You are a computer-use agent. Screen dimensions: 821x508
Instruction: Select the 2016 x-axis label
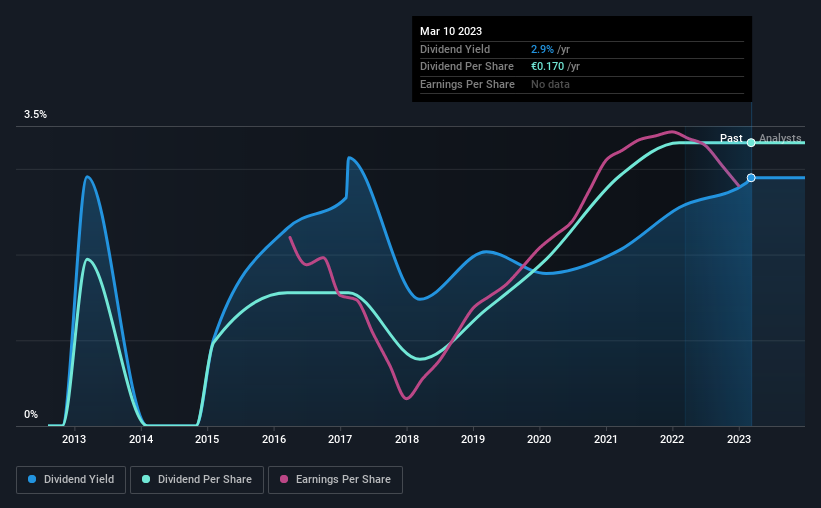pos(274,439)
